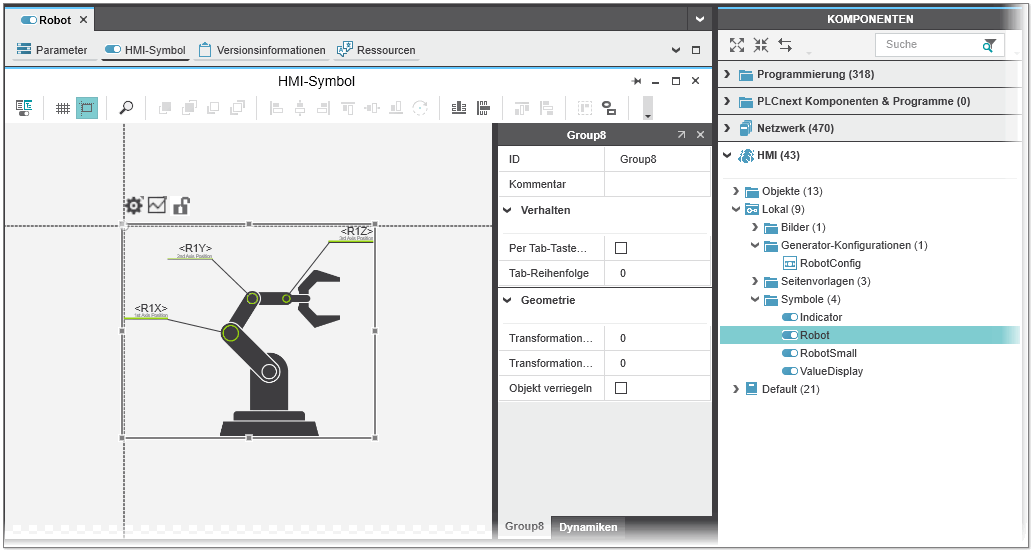Click the Suche search field
This screenshot has height=552, width=1033.
point(925,45)
